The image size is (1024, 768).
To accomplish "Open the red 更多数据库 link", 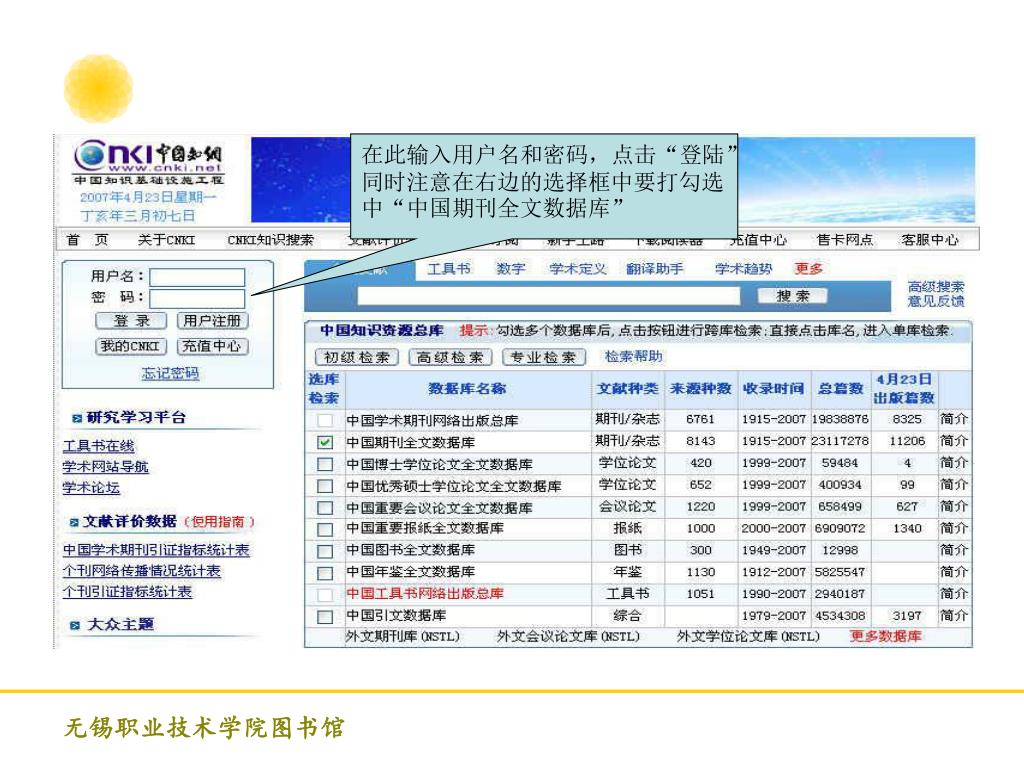I will click(886, 636).
